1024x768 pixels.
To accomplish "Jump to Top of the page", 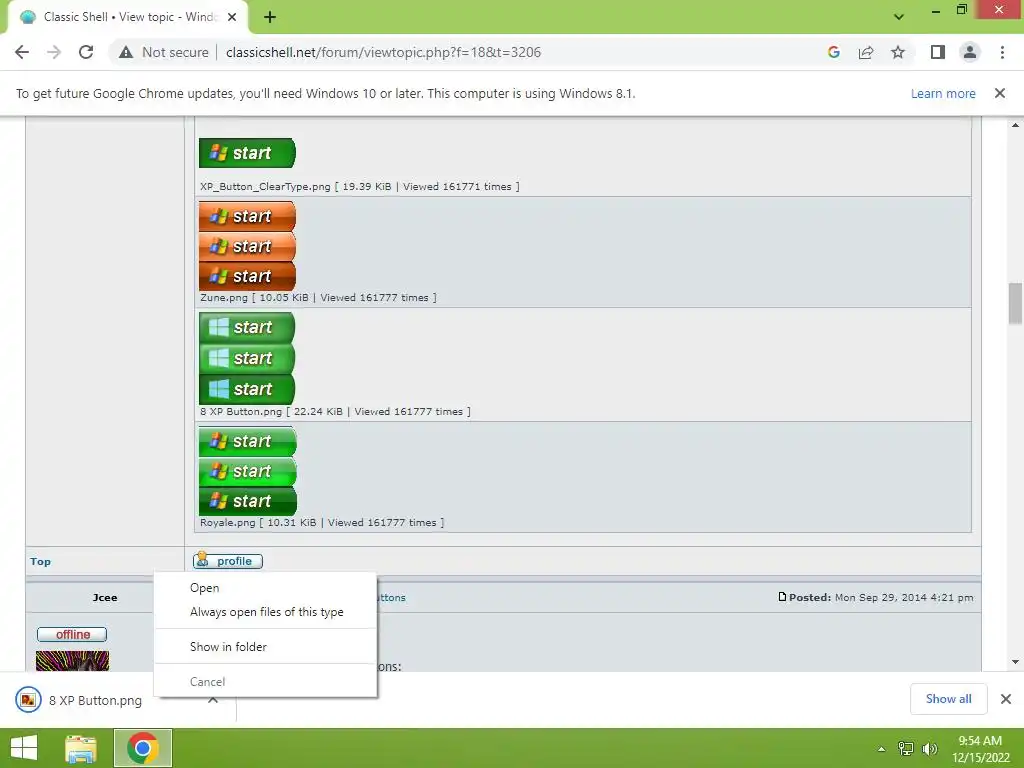I will pos(40,562).
